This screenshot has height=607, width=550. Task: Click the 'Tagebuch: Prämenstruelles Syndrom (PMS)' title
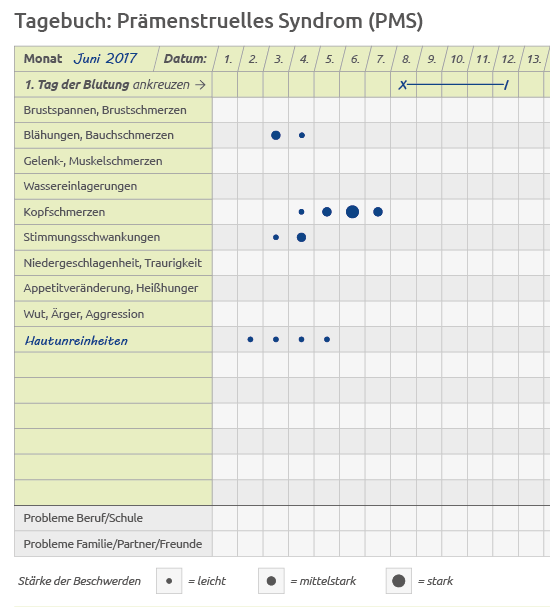pyautogui.click(x=219, y=21)
